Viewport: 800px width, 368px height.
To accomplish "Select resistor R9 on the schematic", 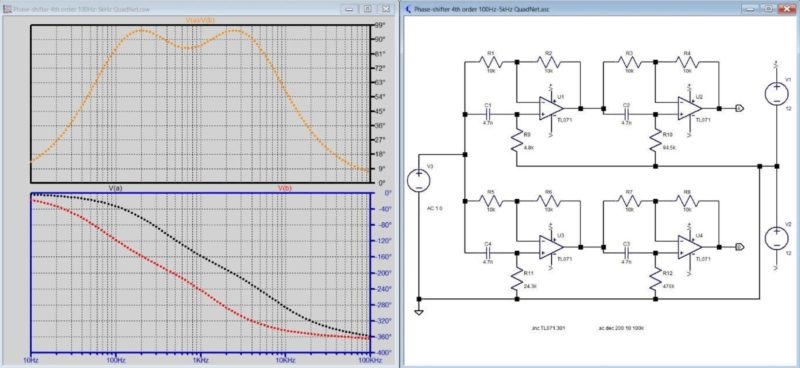I will [x=516, y=141].
